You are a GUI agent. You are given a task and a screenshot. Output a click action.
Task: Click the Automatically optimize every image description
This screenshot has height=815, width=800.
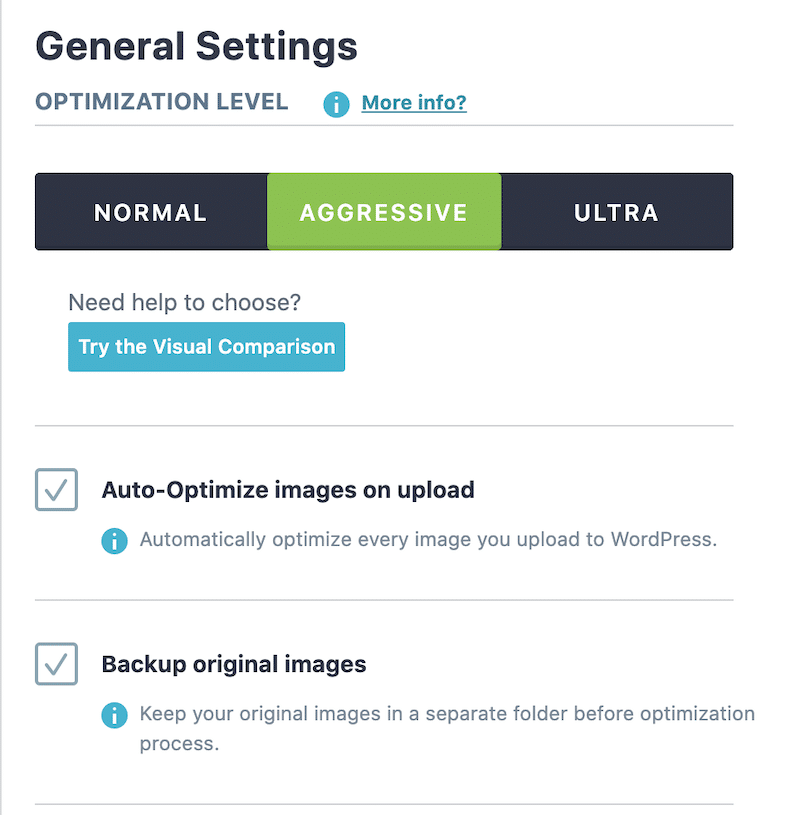(x=428, y=540)
